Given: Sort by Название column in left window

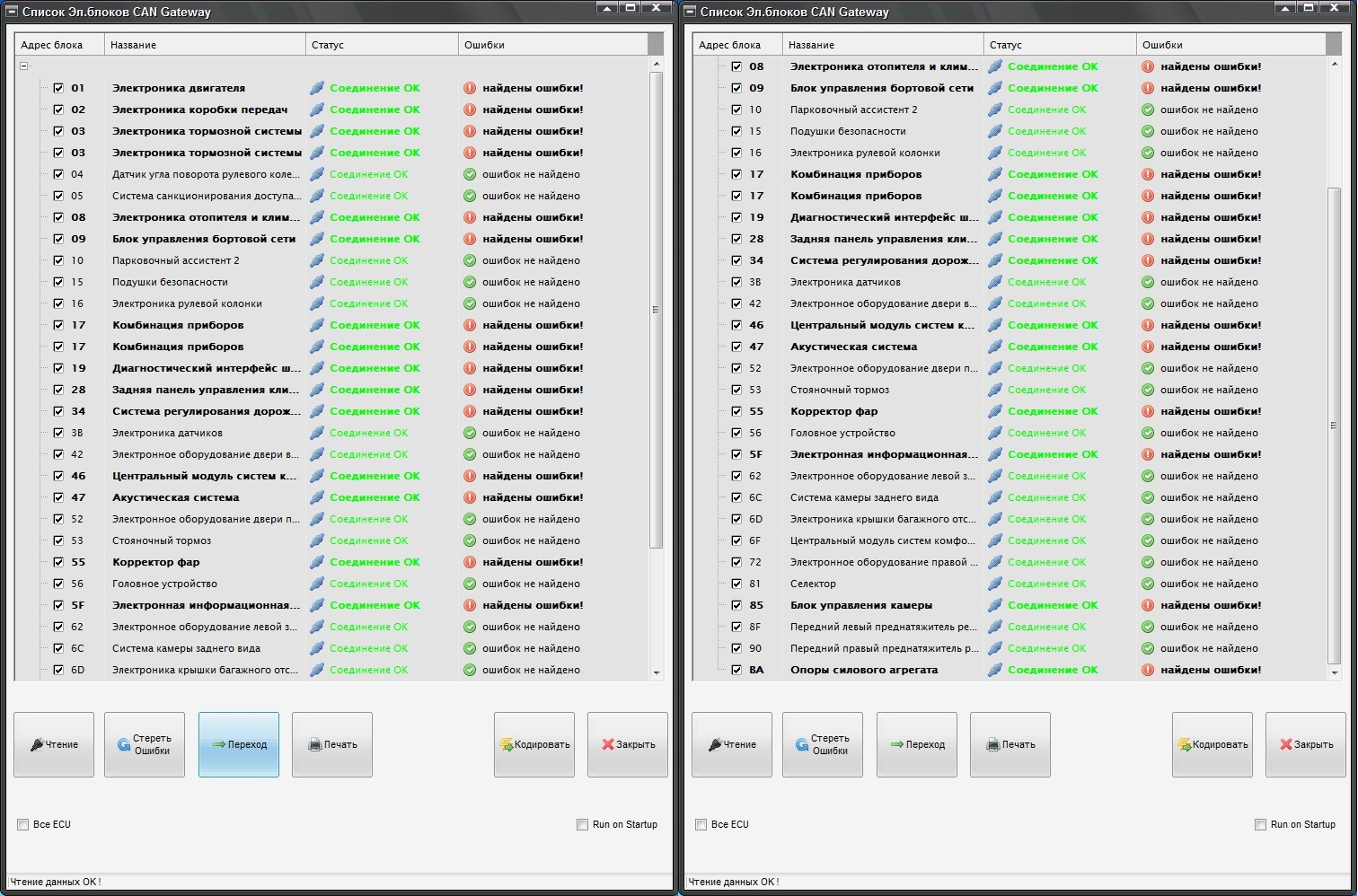Looking at the screenshot, I should [x=205, y=45].
